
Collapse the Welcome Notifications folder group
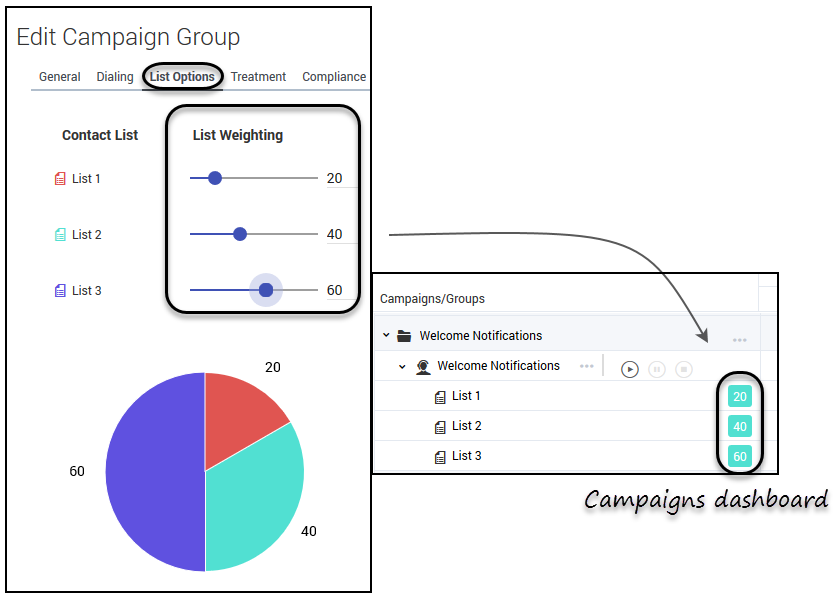pos(386,336)
